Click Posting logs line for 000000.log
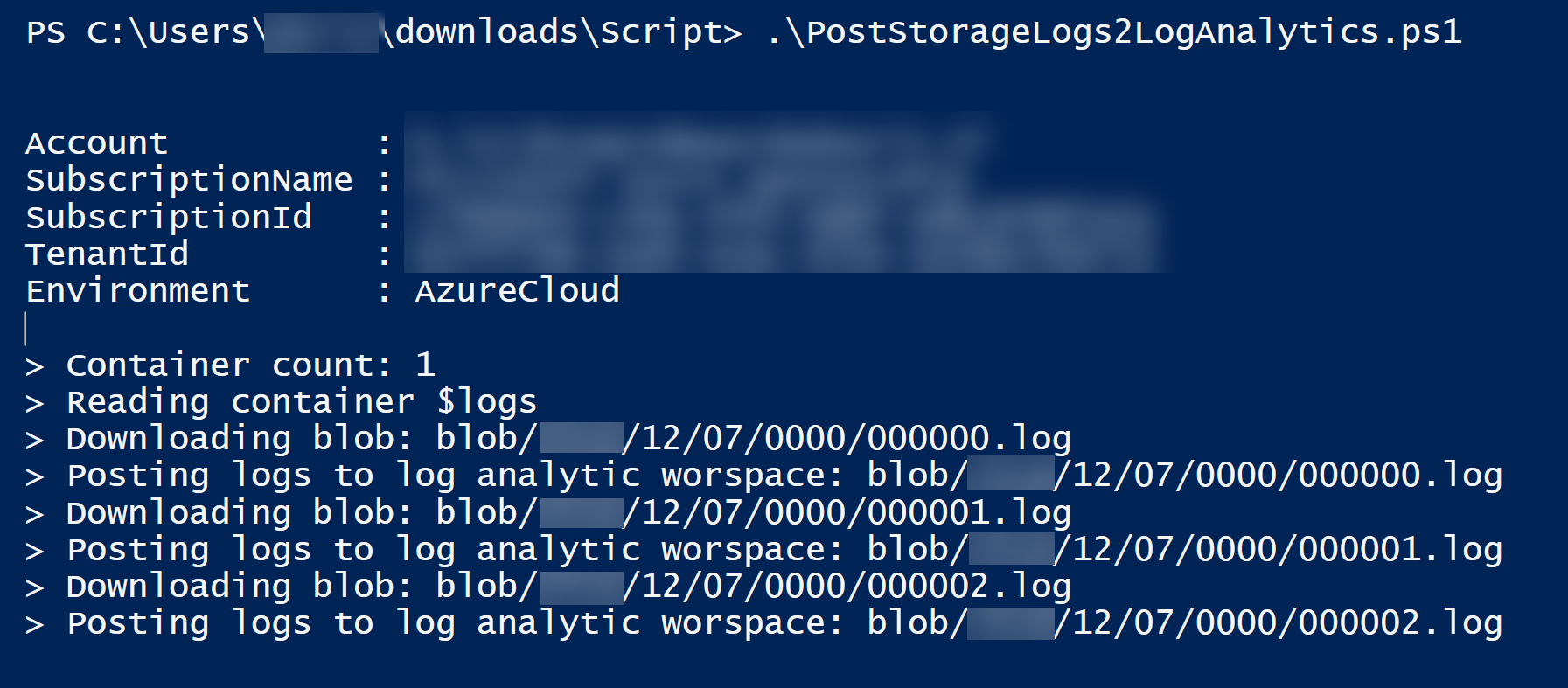 [764, 476]
